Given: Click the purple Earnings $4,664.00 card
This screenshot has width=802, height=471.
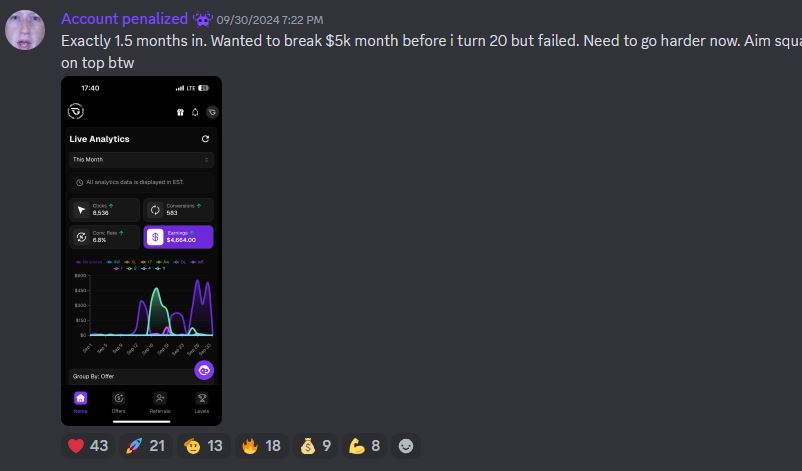Looking at the screenshot, I should point(179,237).
